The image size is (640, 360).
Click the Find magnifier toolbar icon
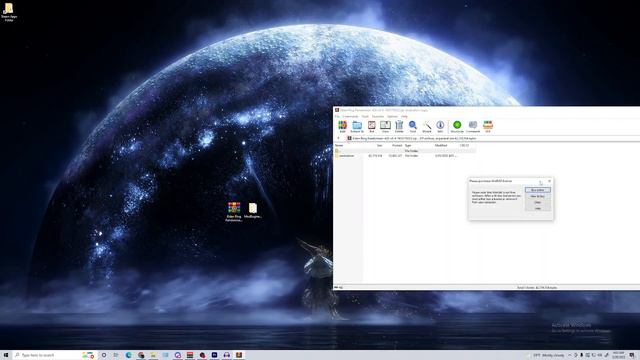pos(413,127)
